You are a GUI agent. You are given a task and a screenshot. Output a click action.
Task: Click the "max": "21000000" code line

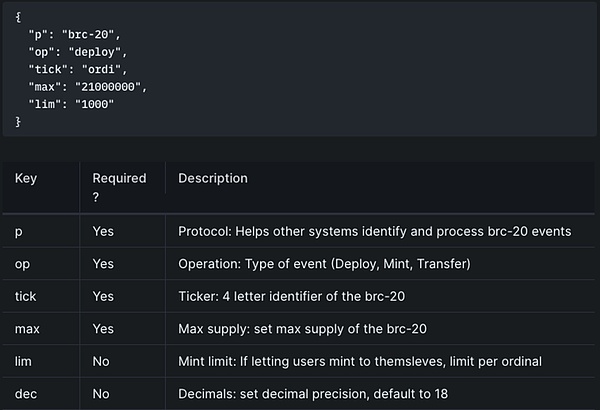pos(89,86)
